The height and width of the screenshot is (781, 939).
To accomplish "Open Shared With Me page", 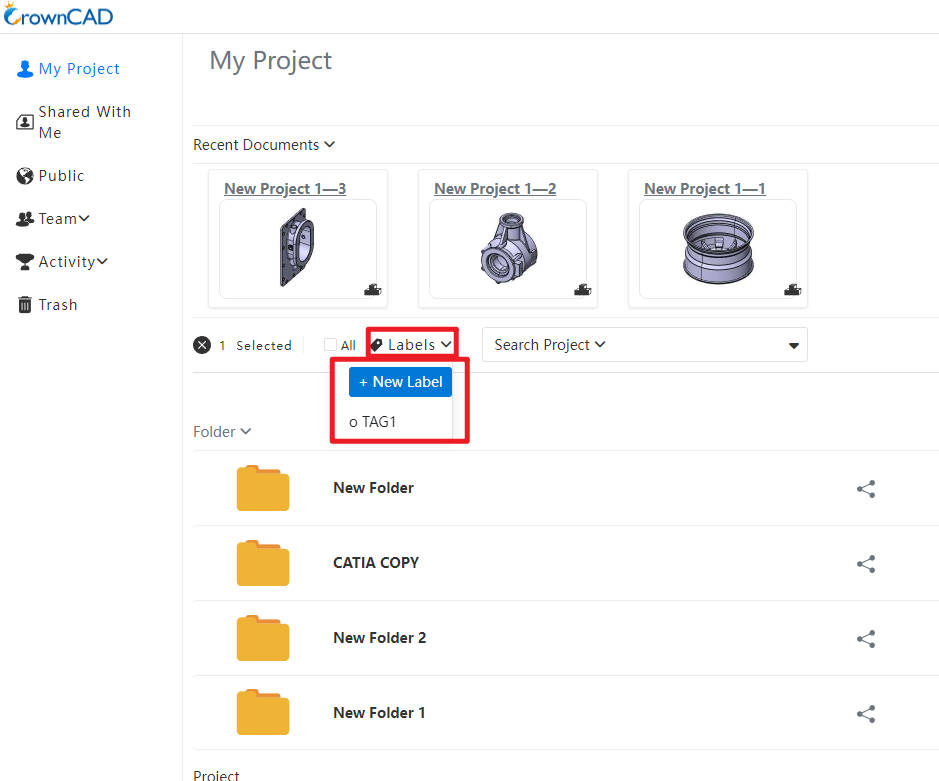I will pos(73,122).
